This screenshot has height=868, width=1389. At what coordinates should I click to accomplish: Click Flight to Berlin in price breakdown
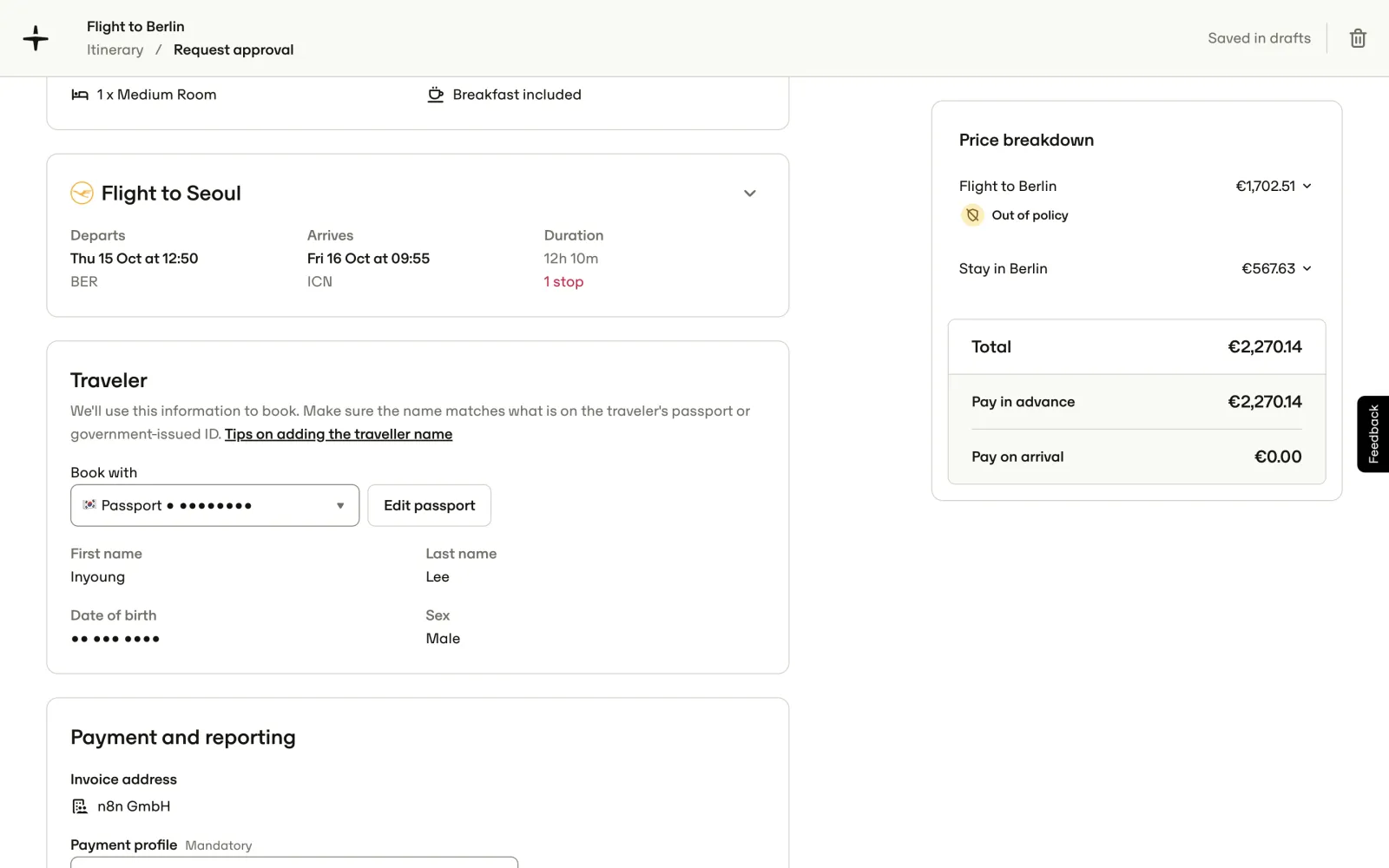(x=1008, y=186)
